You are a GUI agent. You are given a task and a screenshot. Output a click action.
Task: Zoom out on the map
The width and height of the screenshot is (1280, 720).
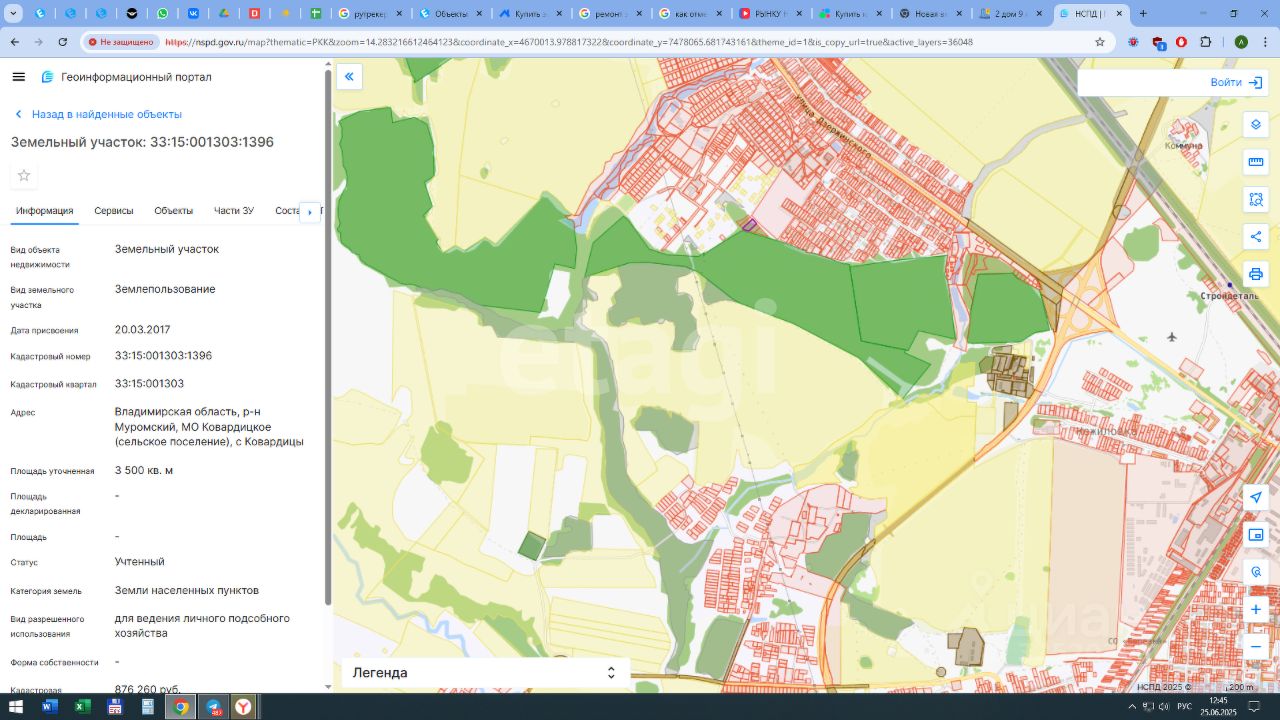(x=1256, y=647)
